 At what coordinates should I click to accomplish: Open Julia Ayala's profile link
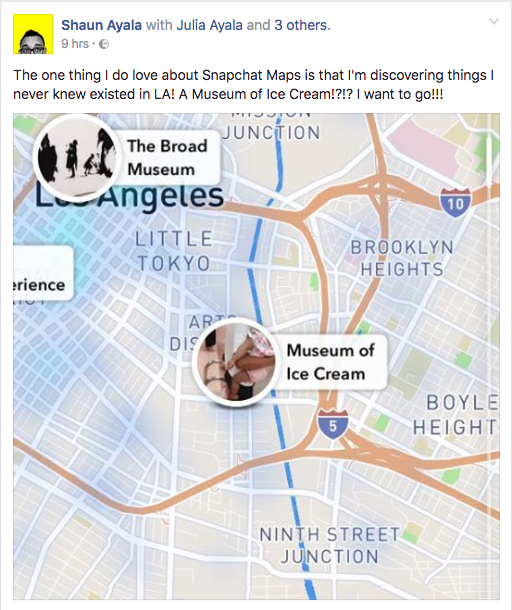209,25
